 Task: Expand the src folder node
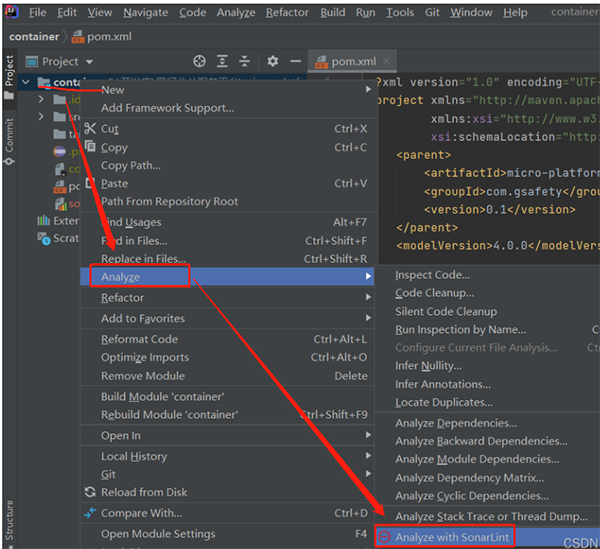click(x=41, y=116)
